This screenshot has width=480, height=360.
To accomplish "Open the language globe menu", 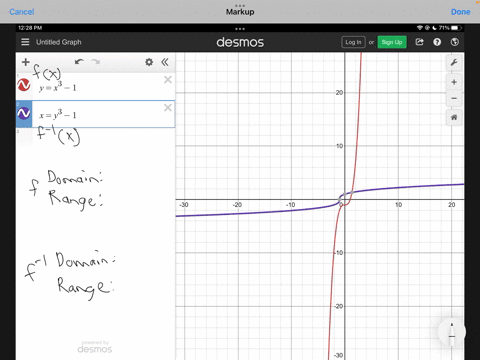I will [454, 42].
